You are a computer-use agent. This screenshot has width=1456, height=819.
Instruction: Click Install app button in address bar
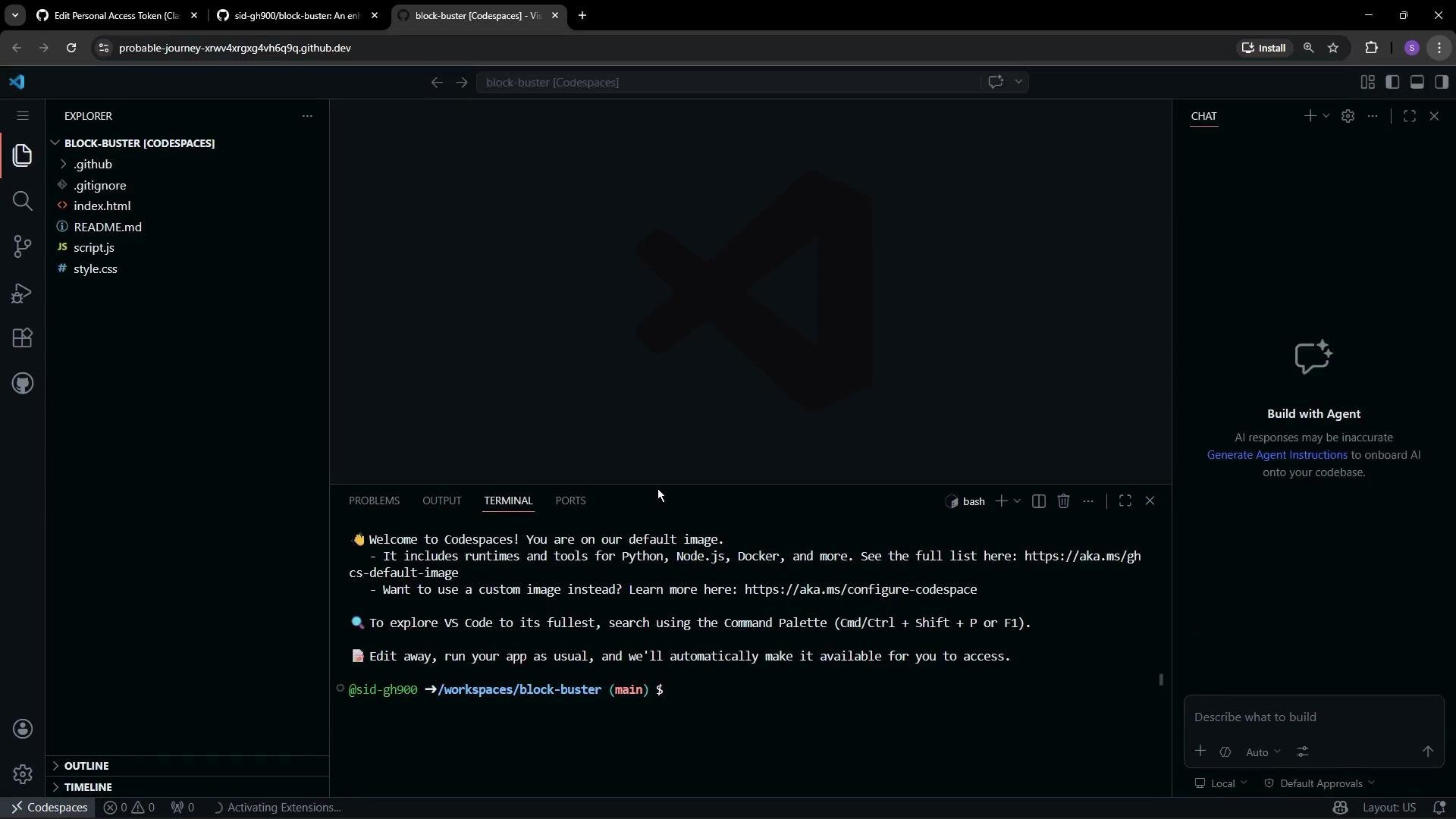click(1265, 48)
